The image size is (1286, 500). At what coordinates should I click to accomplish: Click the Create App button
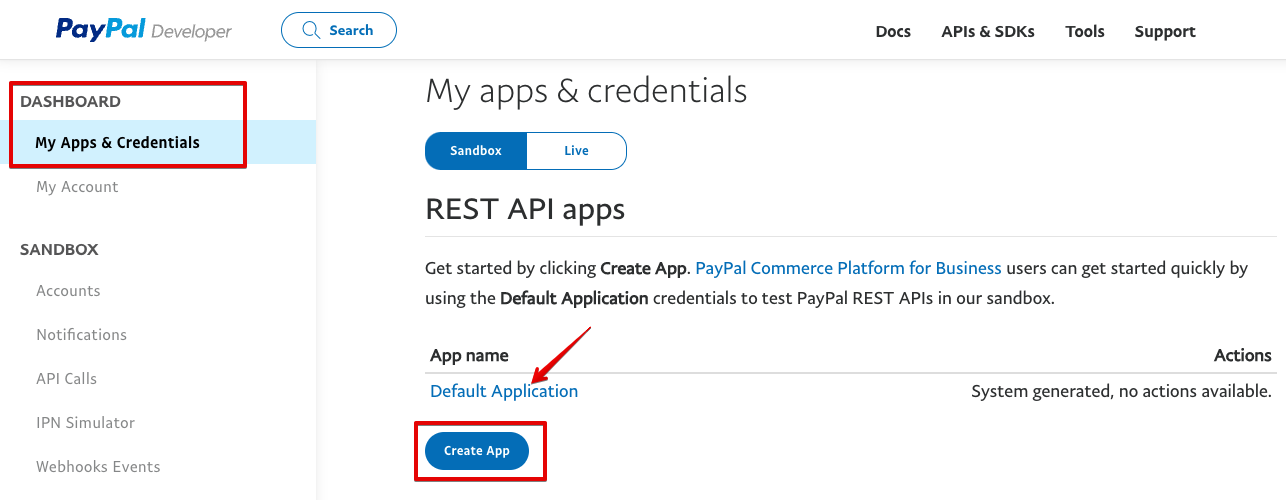click(477, 451)
